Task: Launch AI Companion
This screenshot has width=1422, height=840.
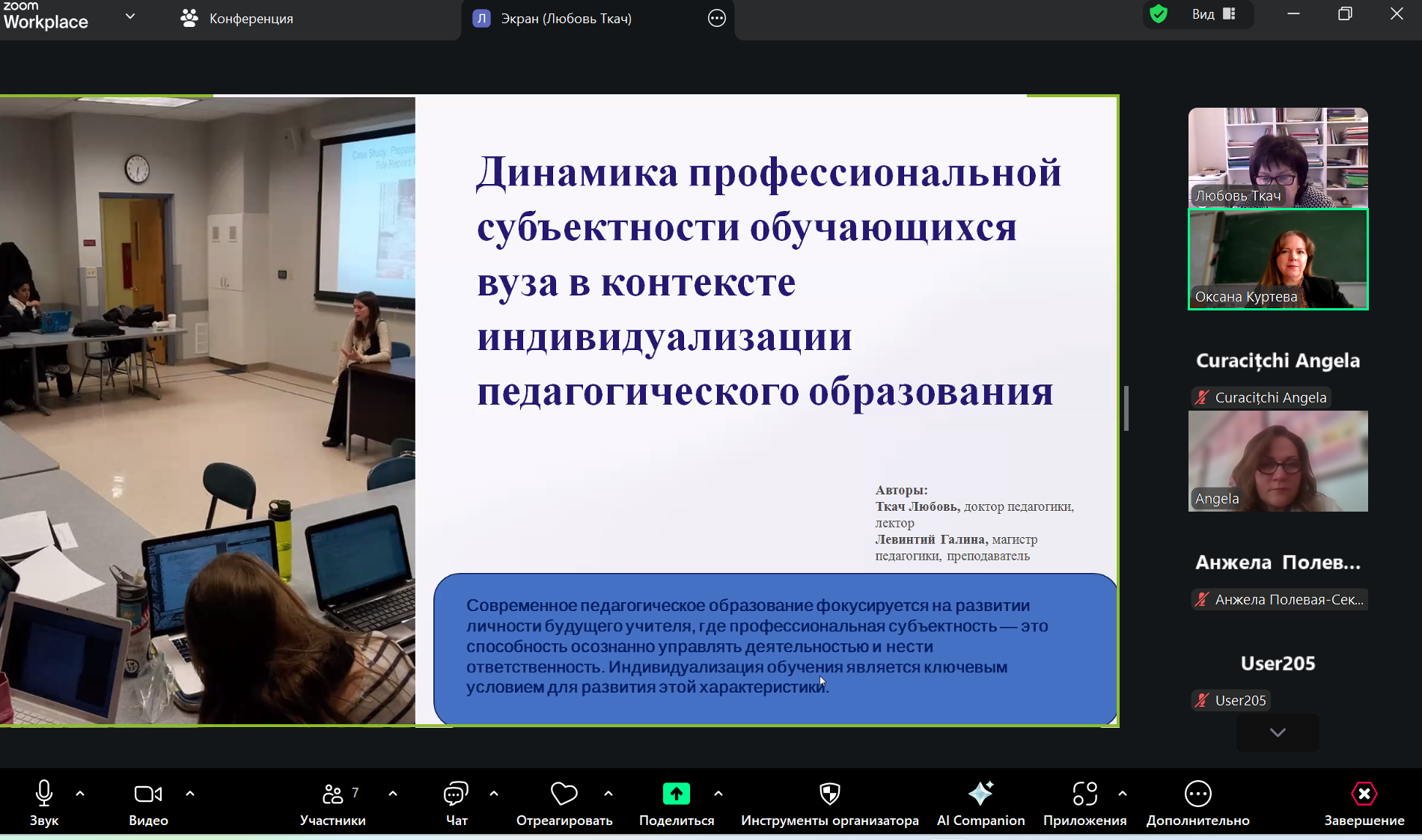Action: click(x=980, y=794)
